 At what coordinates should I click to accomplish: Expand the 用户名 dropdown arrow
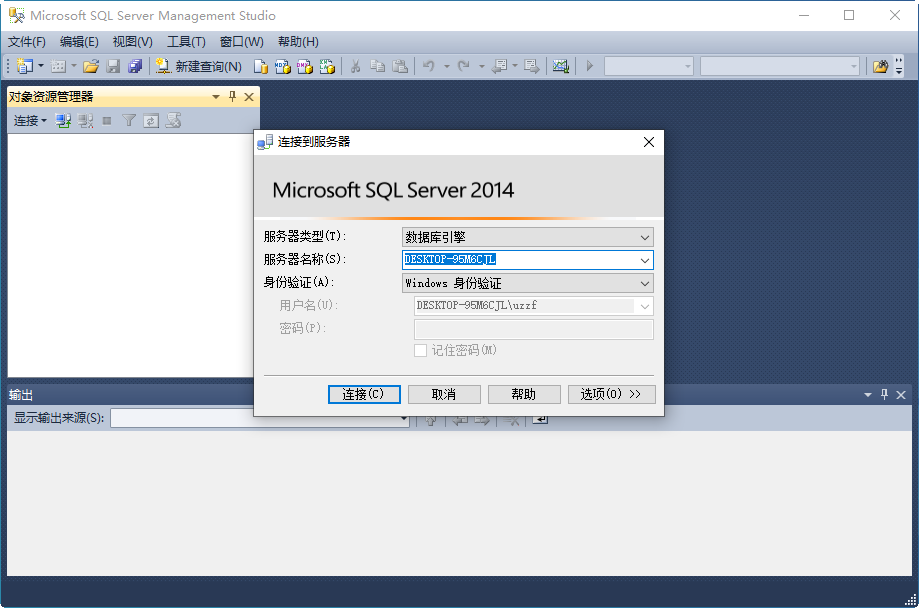click(x=645, y=306)
